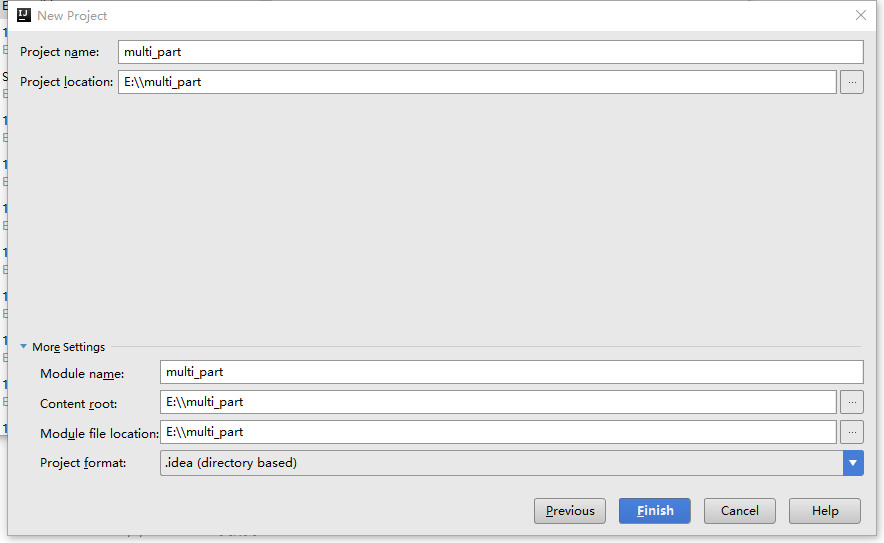Browse for Module file location folder
Screen dimensions: 884x543
tap(852, 432)
